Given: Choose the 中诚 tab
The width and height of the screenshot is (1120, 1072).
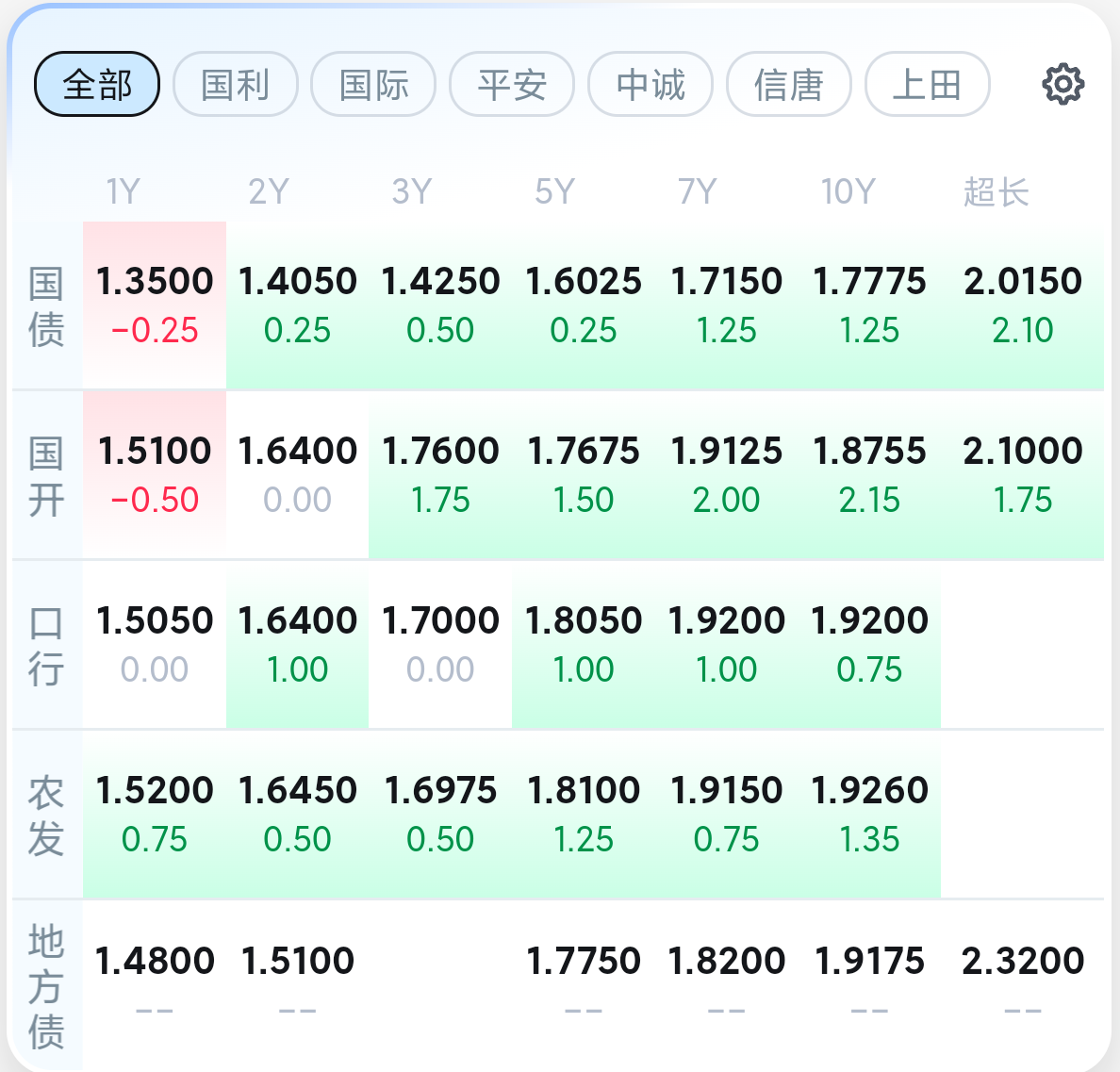Looking at the screenshot, I should (x=651, y=84).
